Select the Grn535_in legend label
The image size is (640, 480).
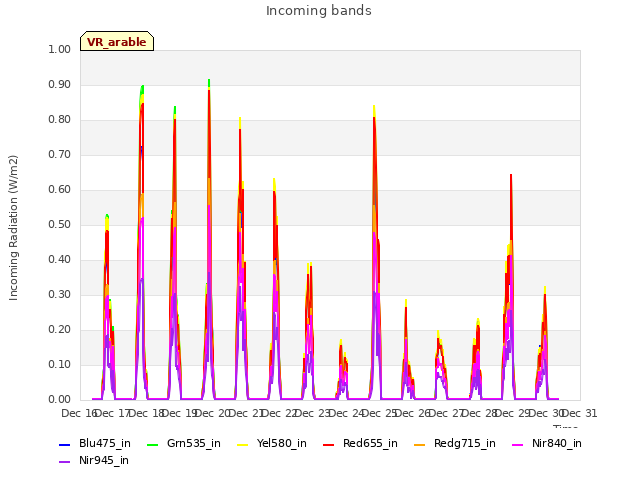pos(194,444)
